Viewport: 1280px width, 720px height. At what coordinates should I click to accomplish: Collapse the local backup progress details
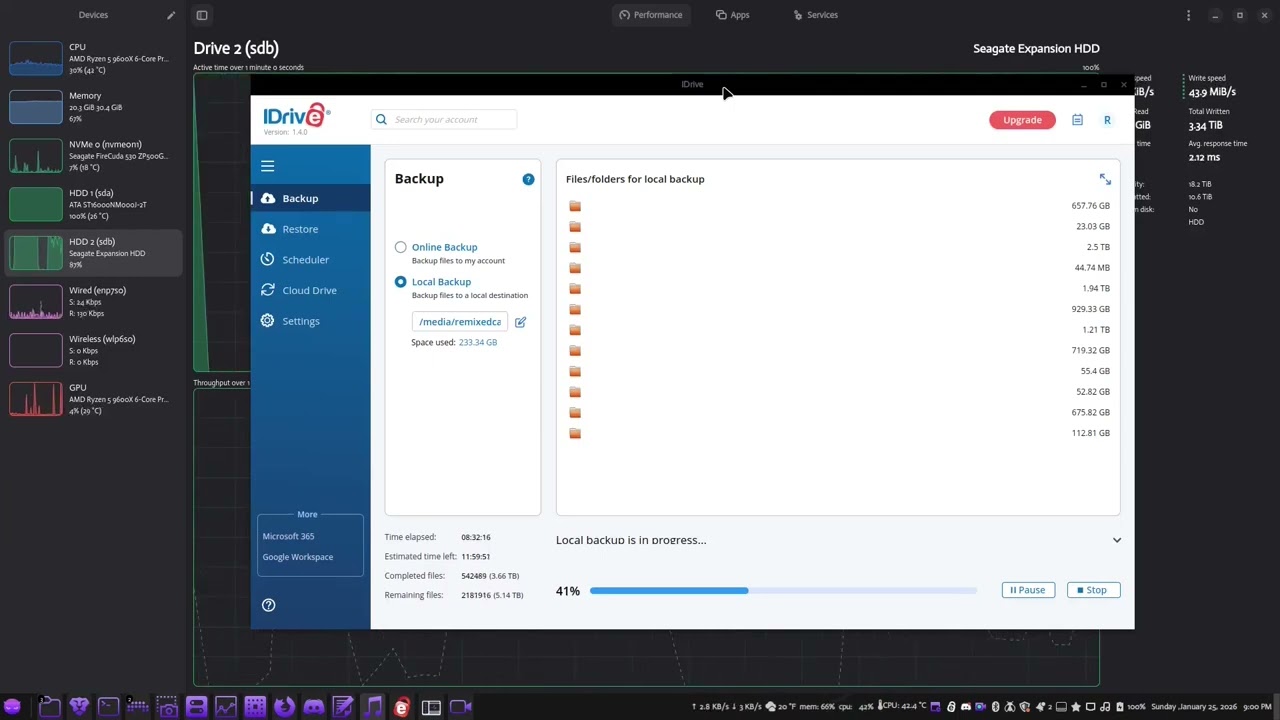[1117, 540]
